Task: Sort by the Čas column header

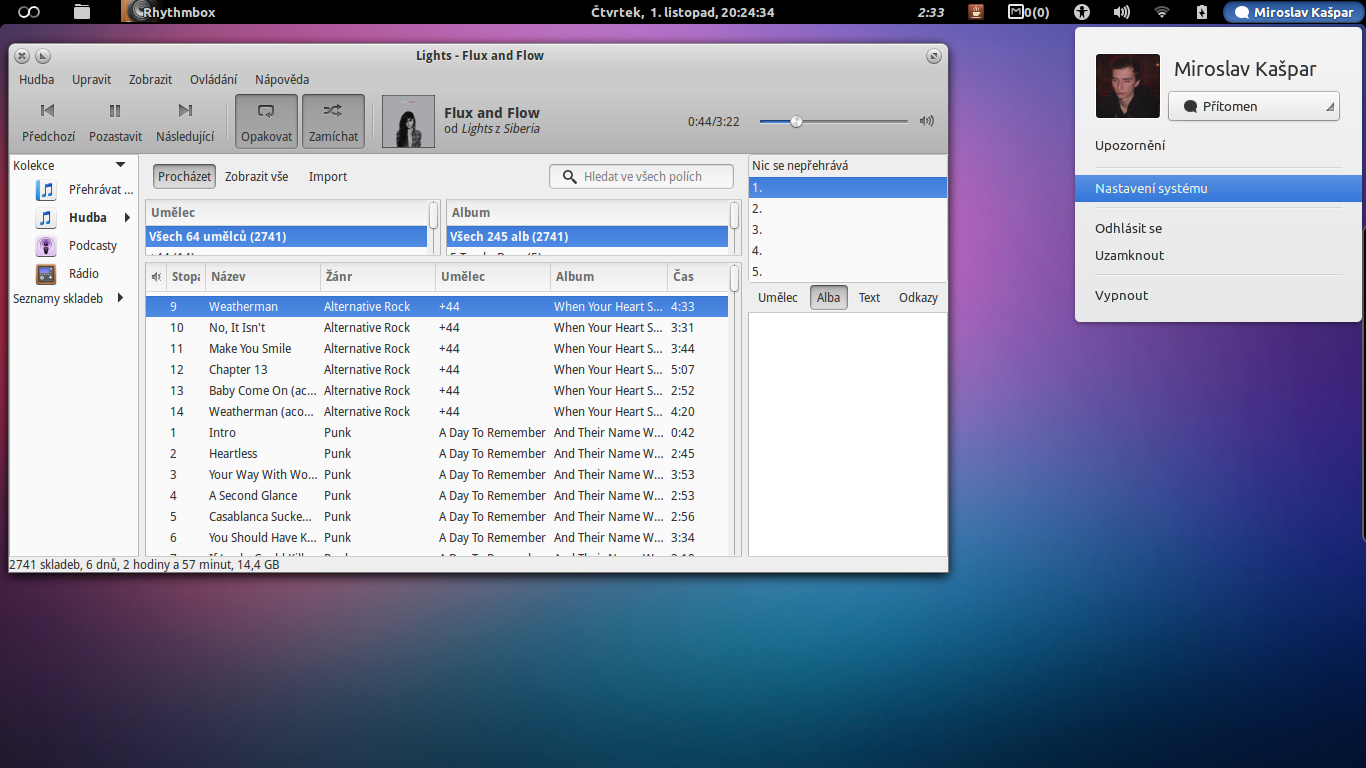Action: 698,277
